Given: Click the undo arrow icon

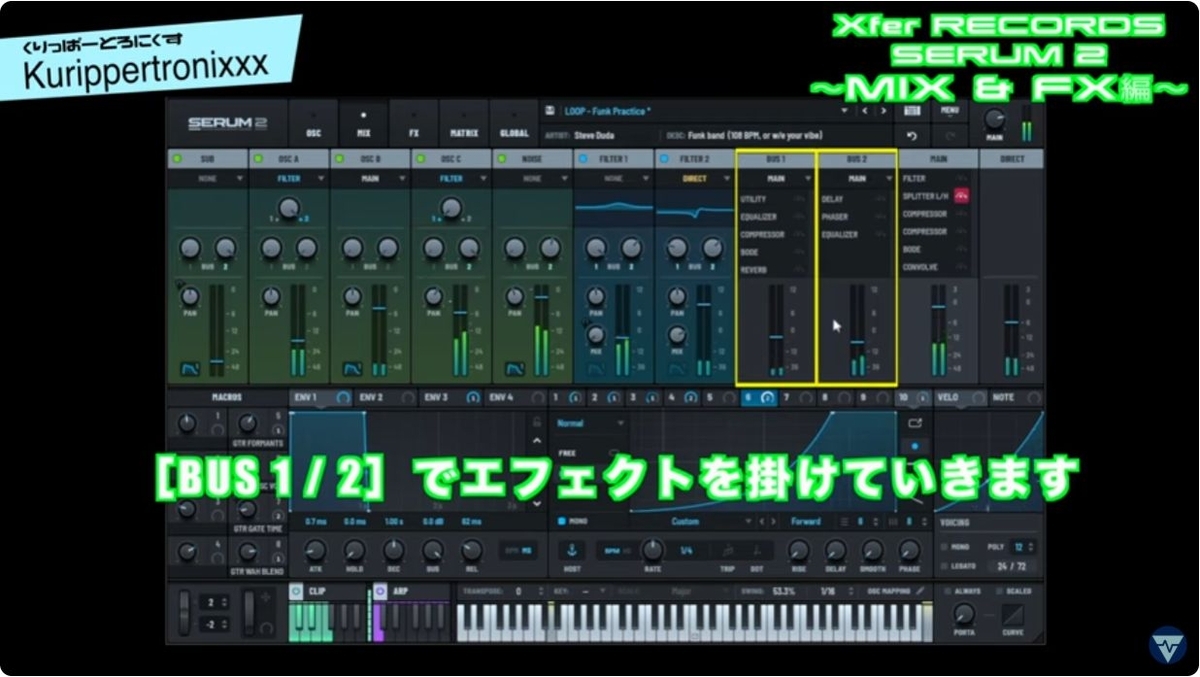Looking at the screenshot, I should [x=911, y=135].
